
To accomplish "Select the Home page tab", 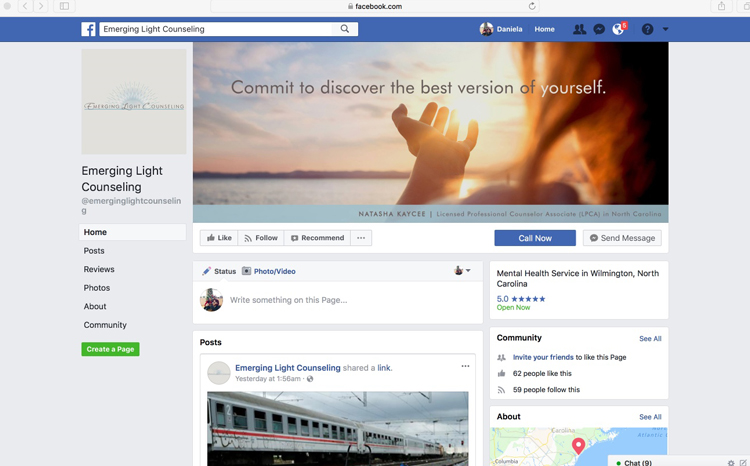I will coord(132,232).
